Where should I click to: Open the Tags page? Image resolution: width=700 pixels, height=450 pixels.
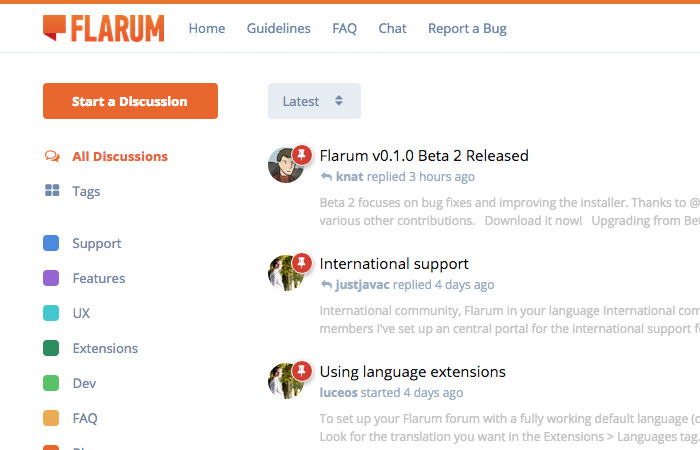(x=86, y=192)
